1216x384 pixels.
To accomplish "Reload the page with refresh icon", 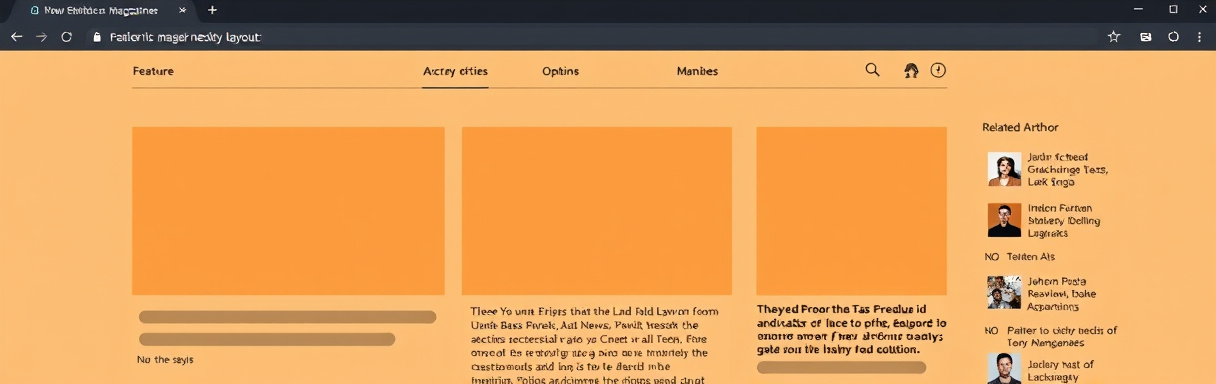I will (x=67, y=36).
